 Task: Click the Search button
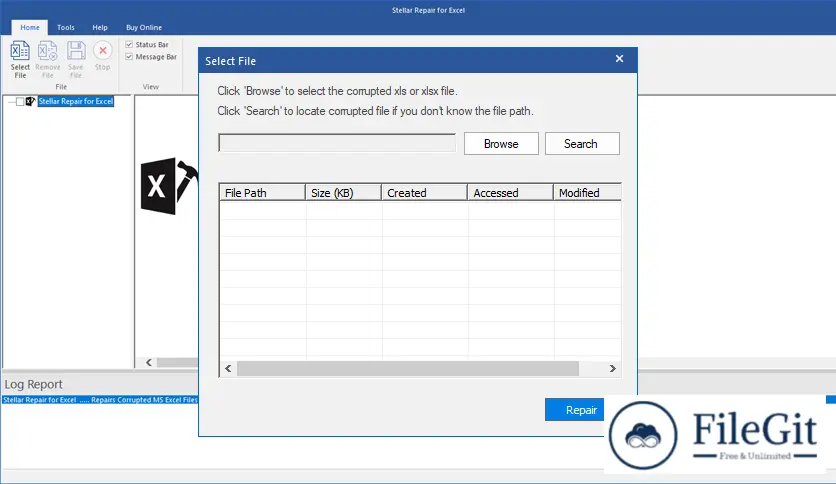point(582,143)
